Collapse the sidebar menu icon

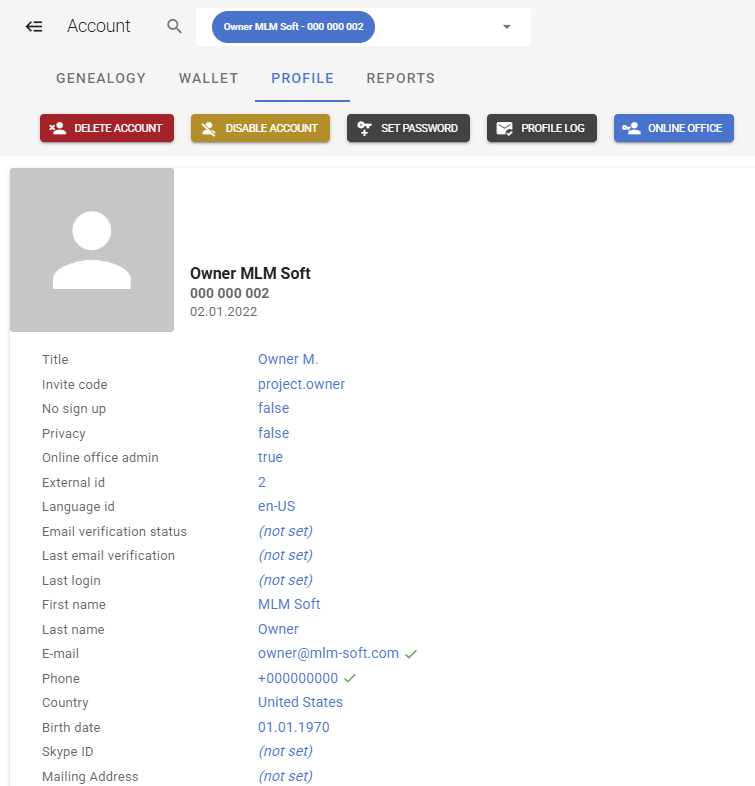tap(34, 27)
